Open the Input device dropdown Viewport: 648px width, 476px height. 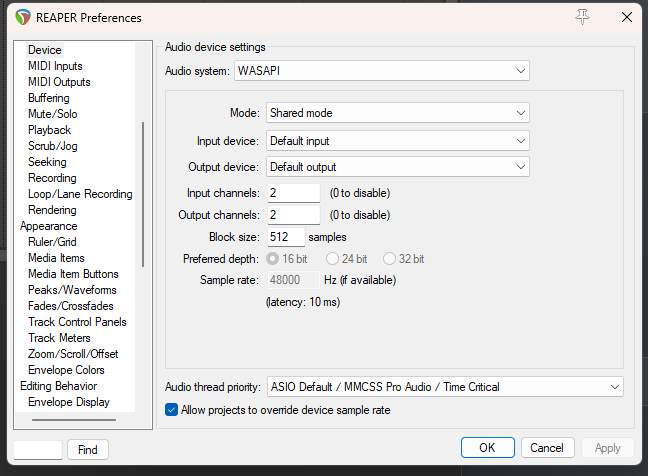pyautogui.click(x=397, y=141)
